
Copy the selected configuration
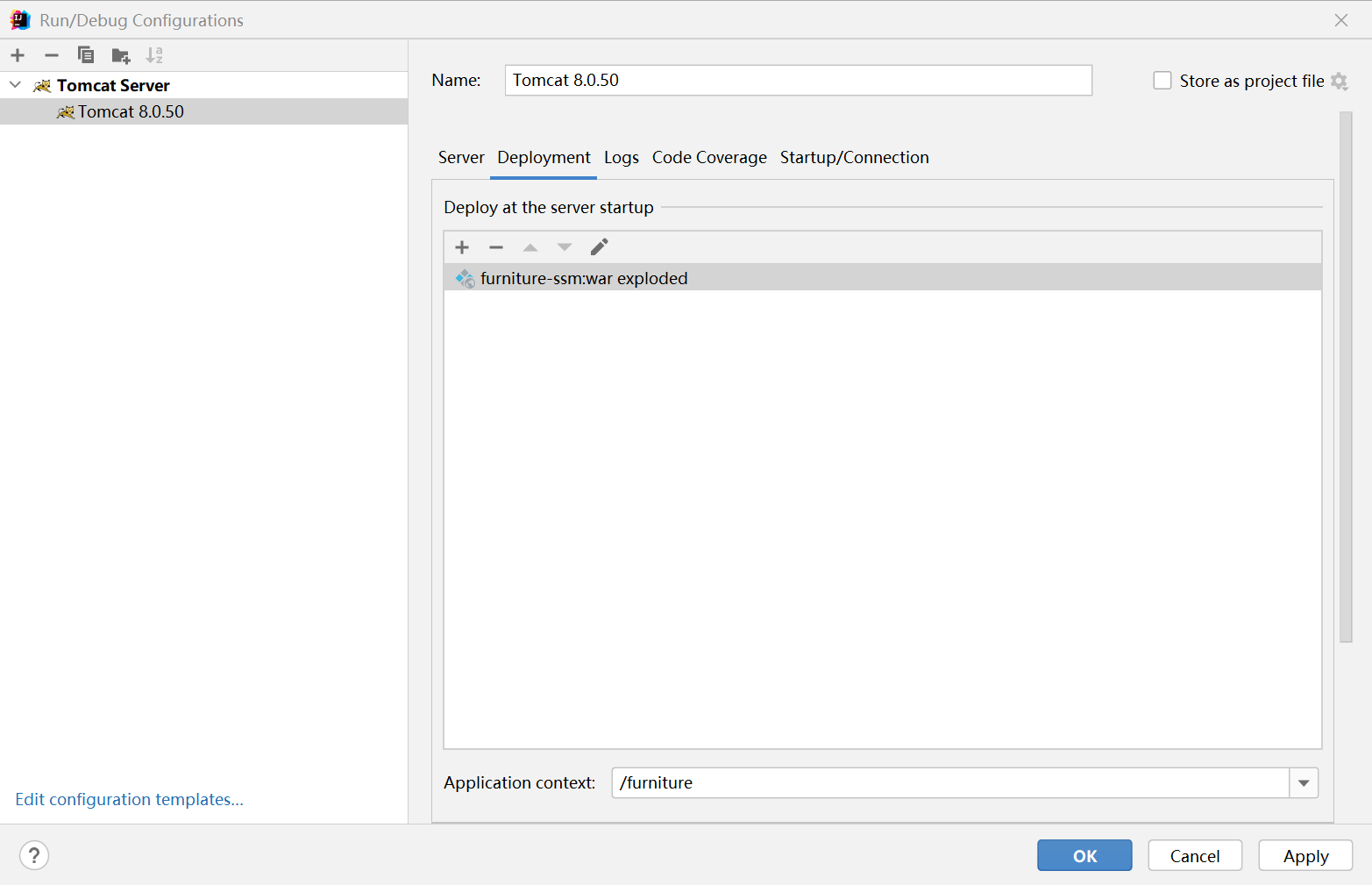pyautogui.click(x=86, y=55)
